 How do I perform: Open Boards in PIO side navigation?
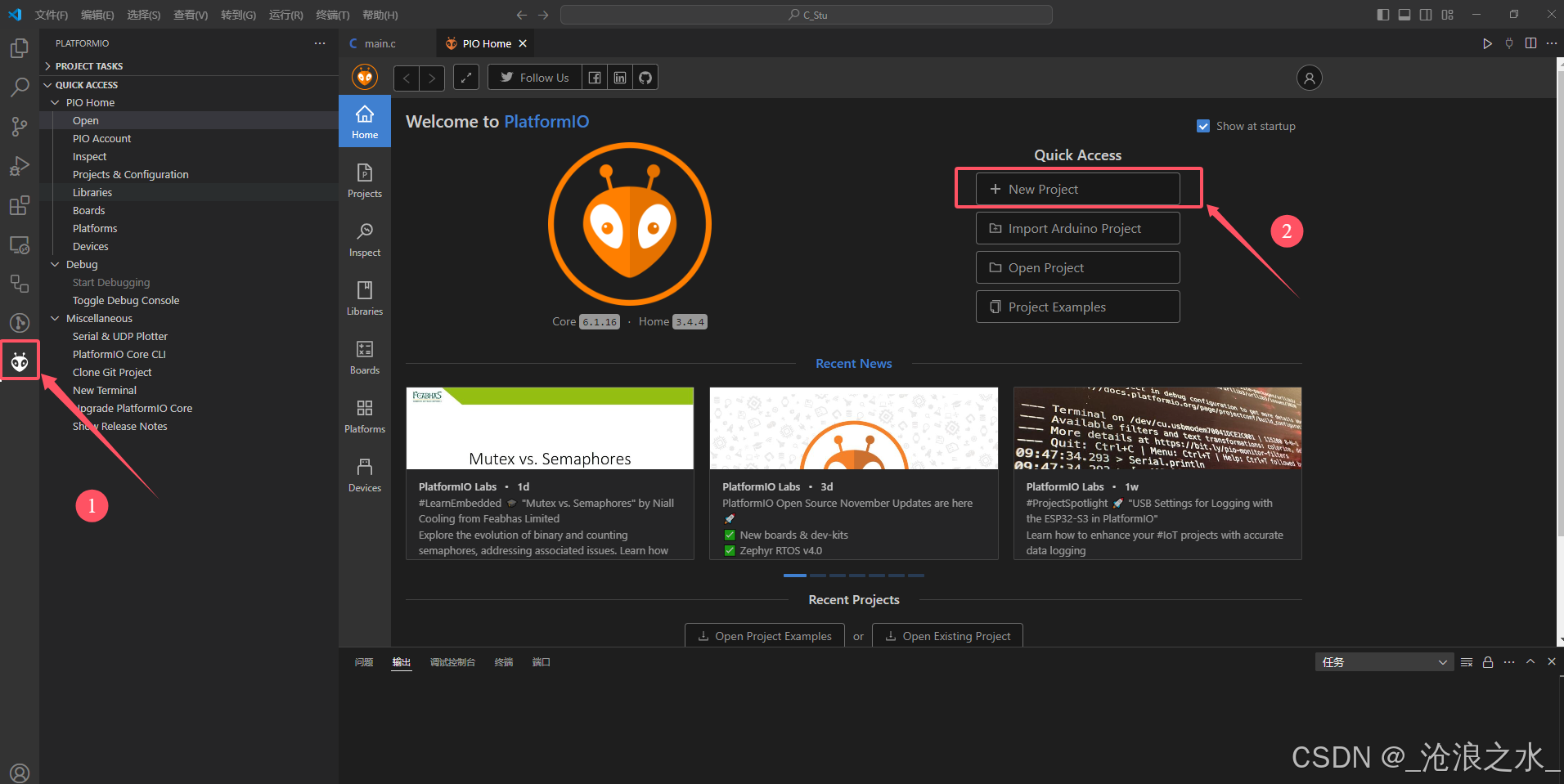coord(365,357)
